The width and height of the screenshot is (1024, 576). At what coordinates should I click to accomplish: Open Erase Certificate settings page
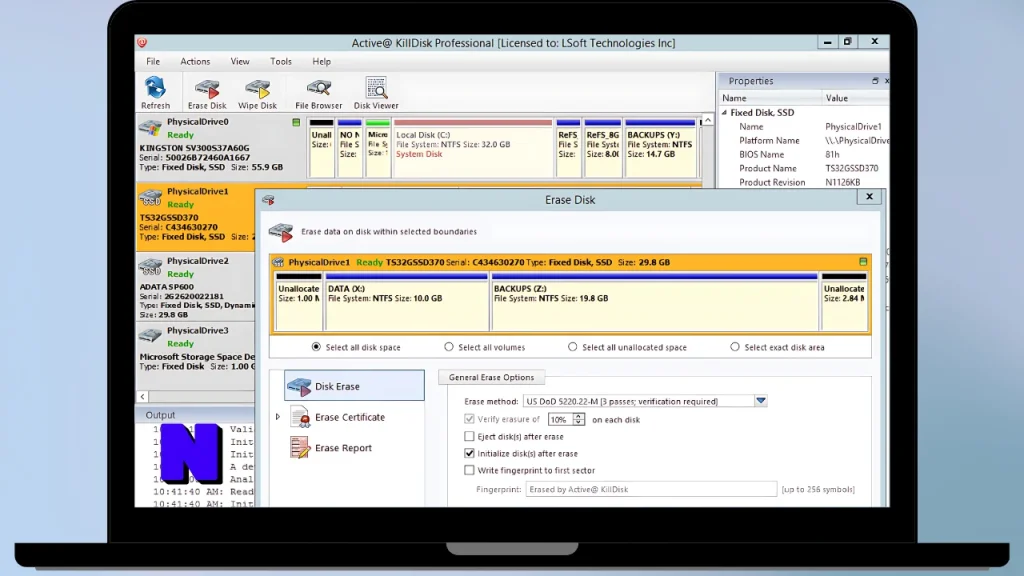(349, 417)
